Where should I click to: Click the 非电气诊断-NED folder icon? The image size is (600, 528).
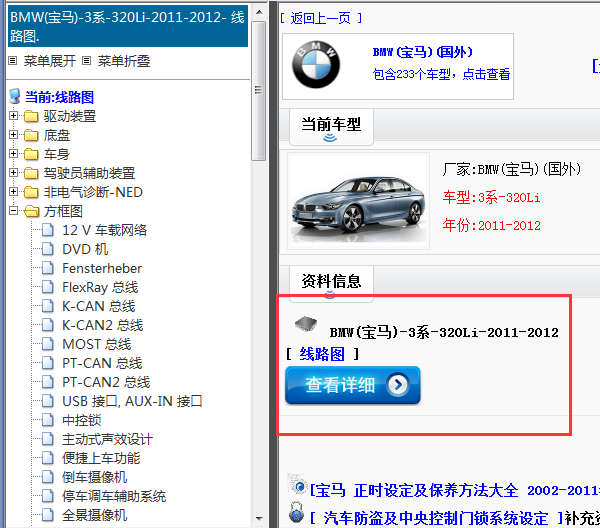(31, 192)
